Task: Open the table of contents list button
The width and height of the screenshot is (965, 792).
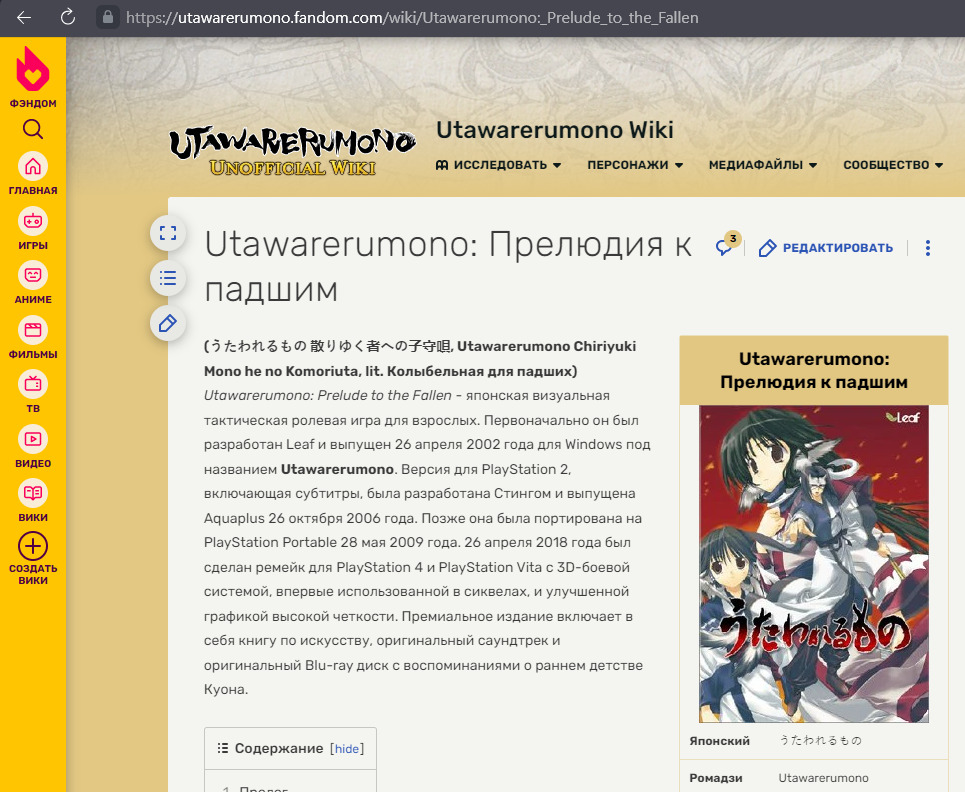Action: [168, 278]
